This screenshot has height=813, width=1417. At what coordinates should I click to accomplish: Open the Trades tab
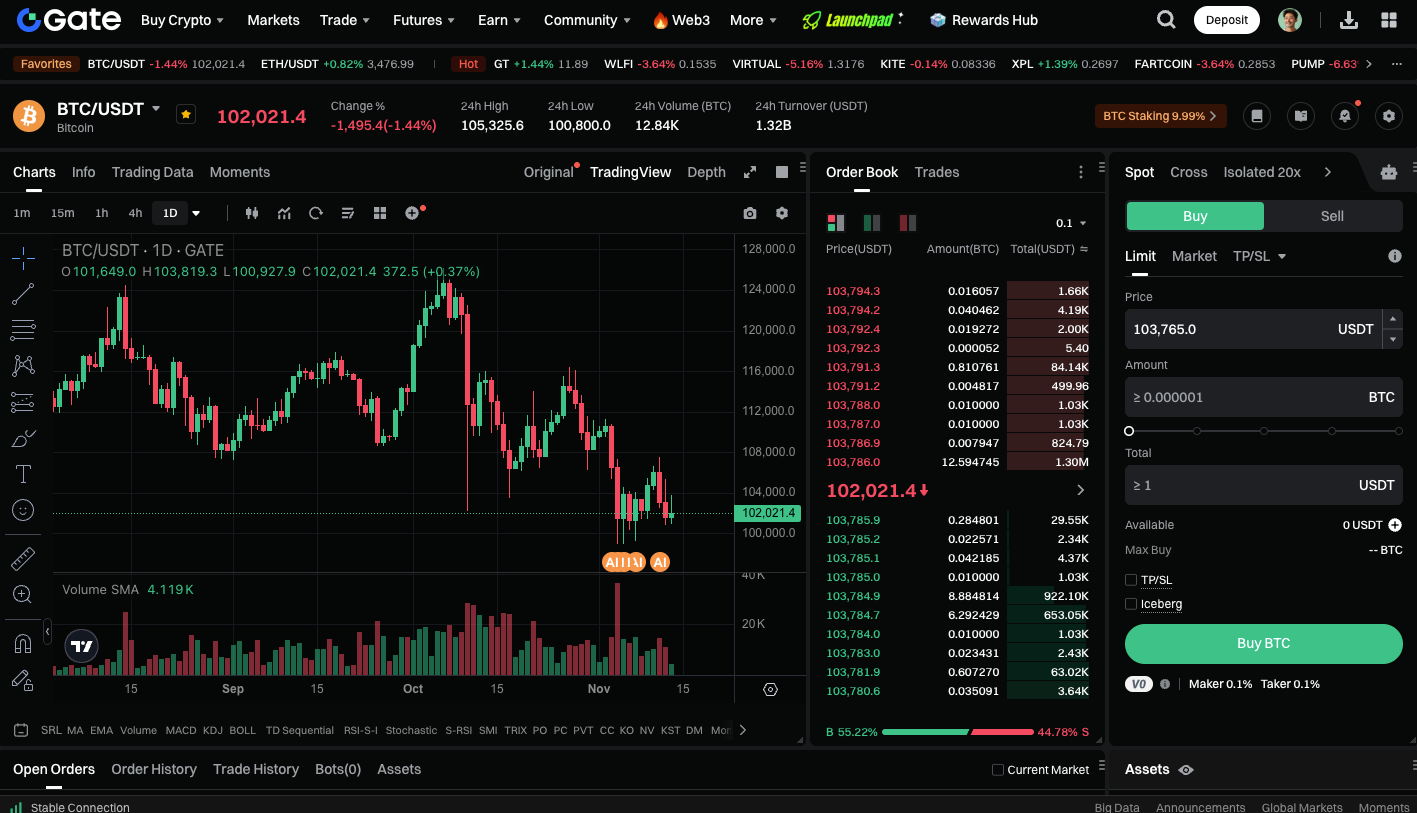point(937,172)
